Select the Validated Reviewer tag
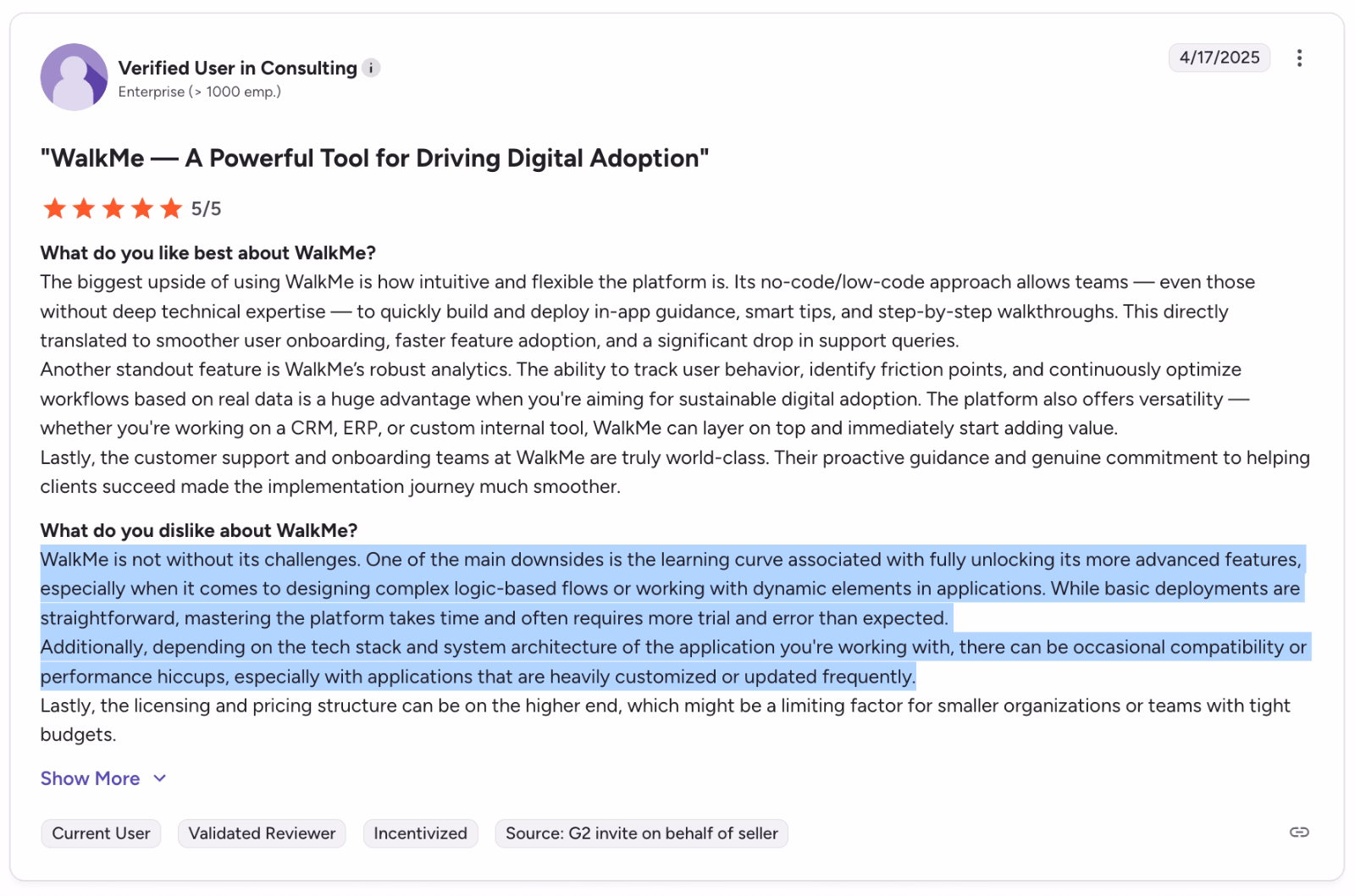1355x896 pixels. coord(262,833)
